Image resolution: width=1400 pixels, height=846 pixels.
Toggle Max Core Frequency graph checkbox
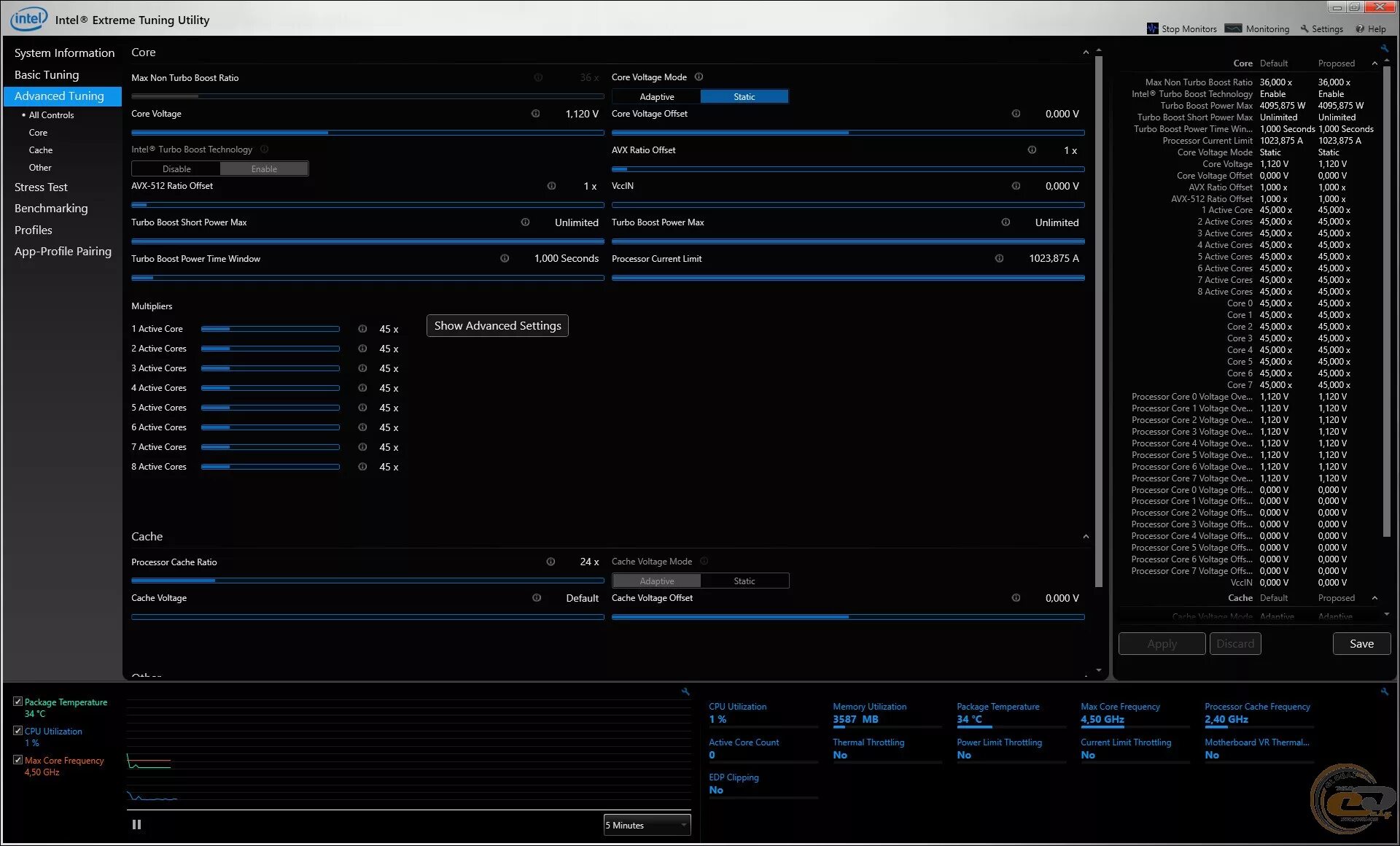[x=17, y=760]
